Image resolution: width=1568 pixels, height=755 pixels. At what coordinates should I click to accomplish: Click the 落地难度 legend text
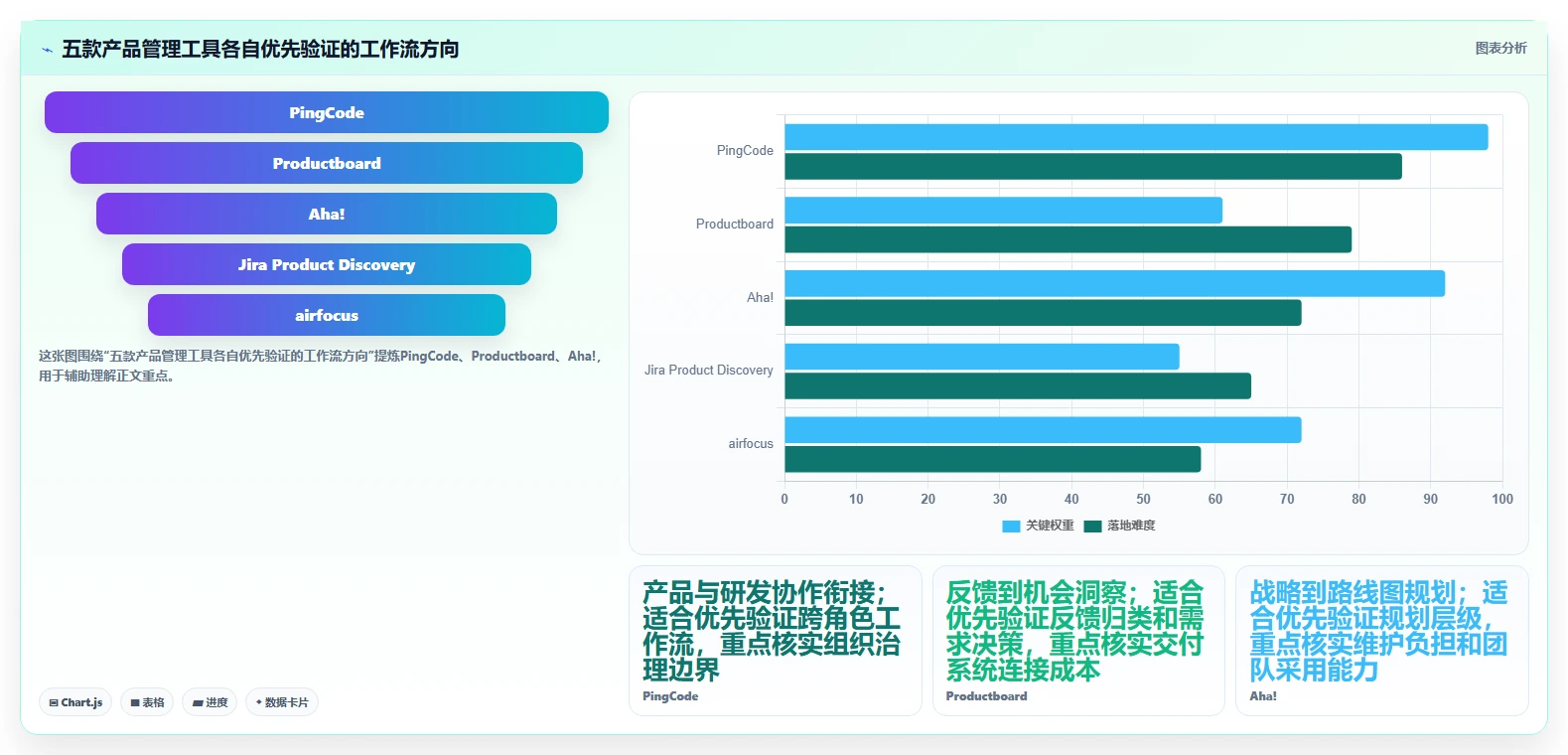pos(1131,526)
